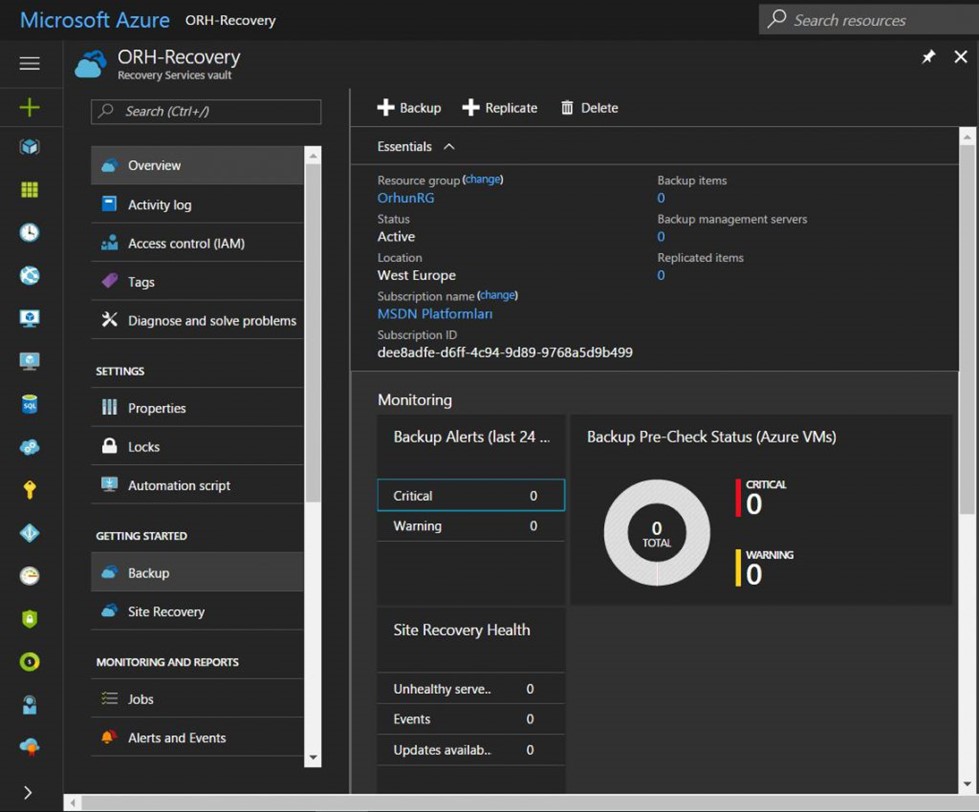Select the Warning backup alerts row
Screen dimensions: 979x812
[471, 526]
